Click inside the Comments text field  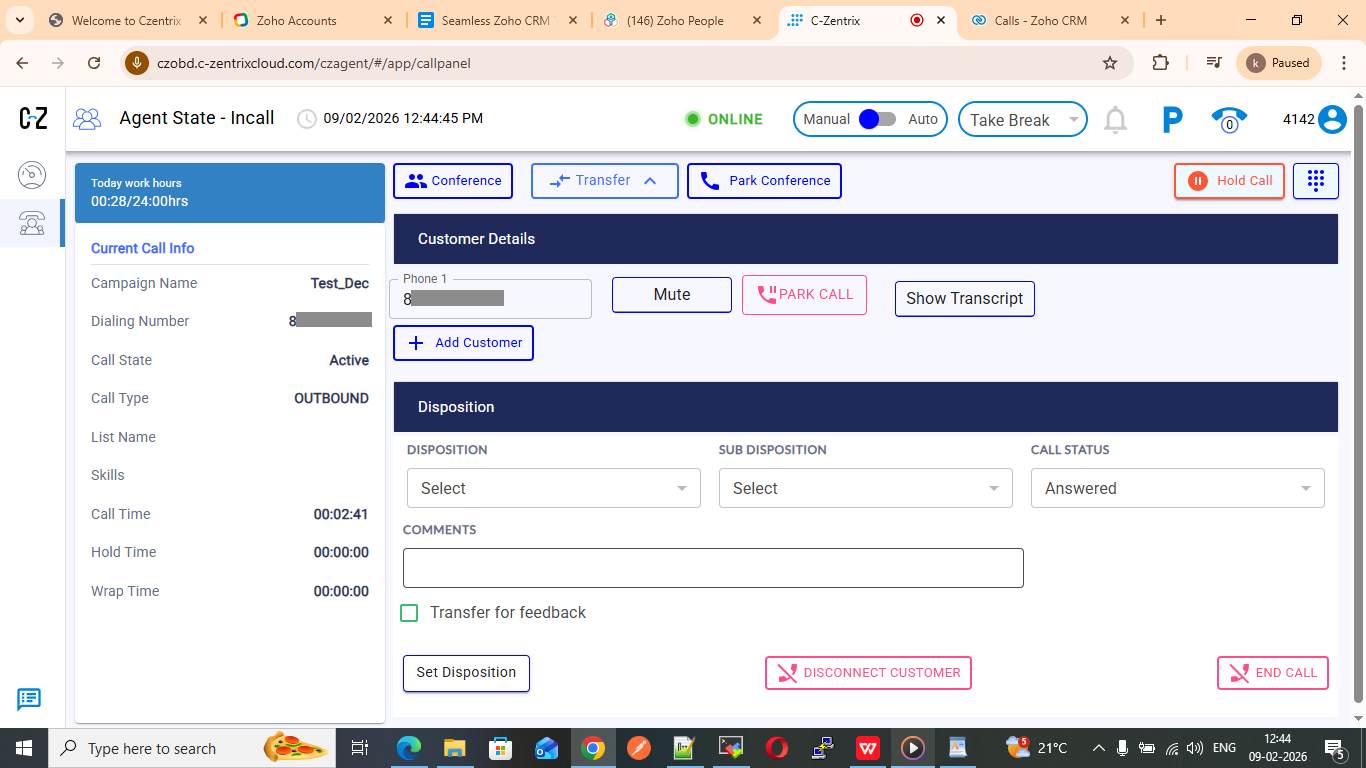[x=712, y=568]
